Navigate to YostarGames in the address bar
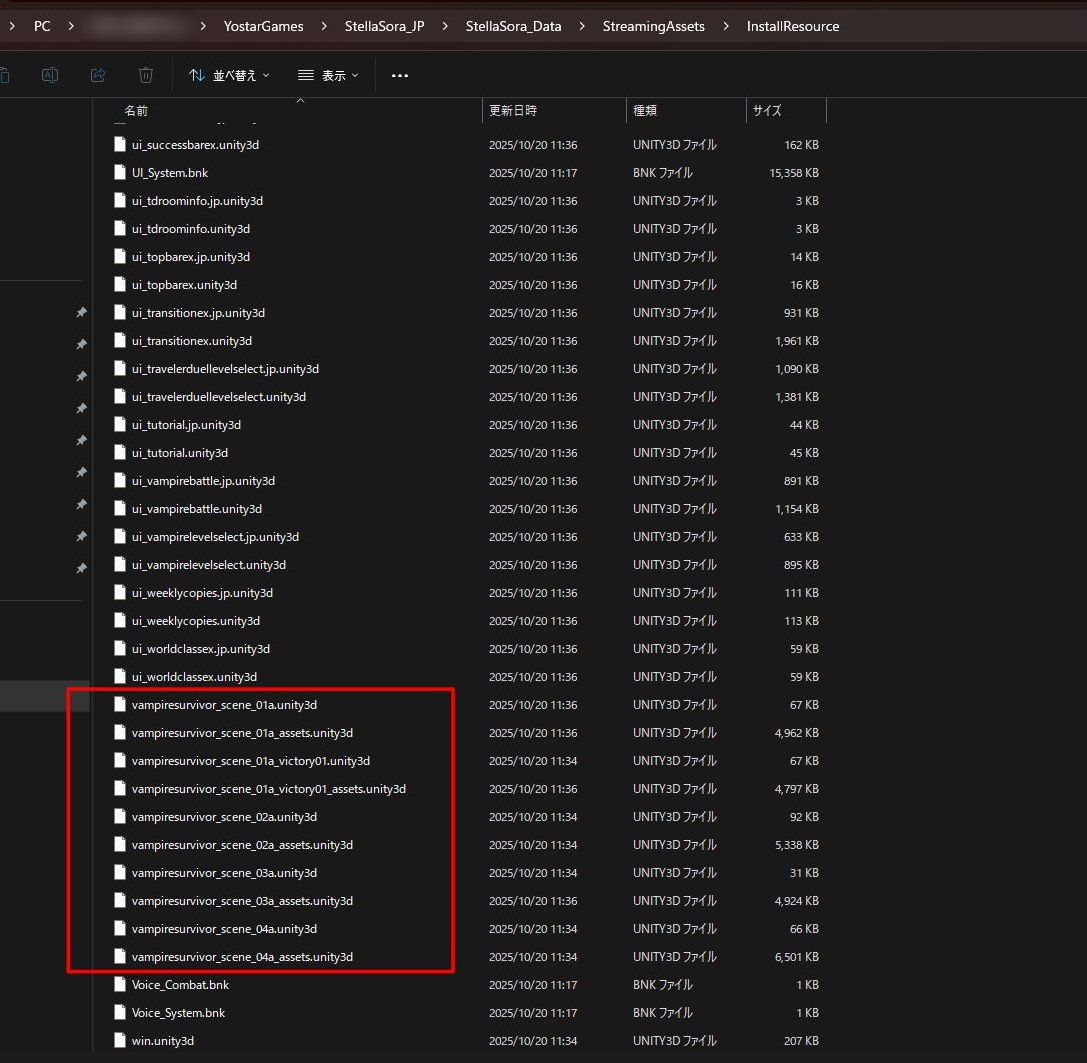Image resolution: width=1087 pixels, height=1063 pixels. (x=263, y=26)
